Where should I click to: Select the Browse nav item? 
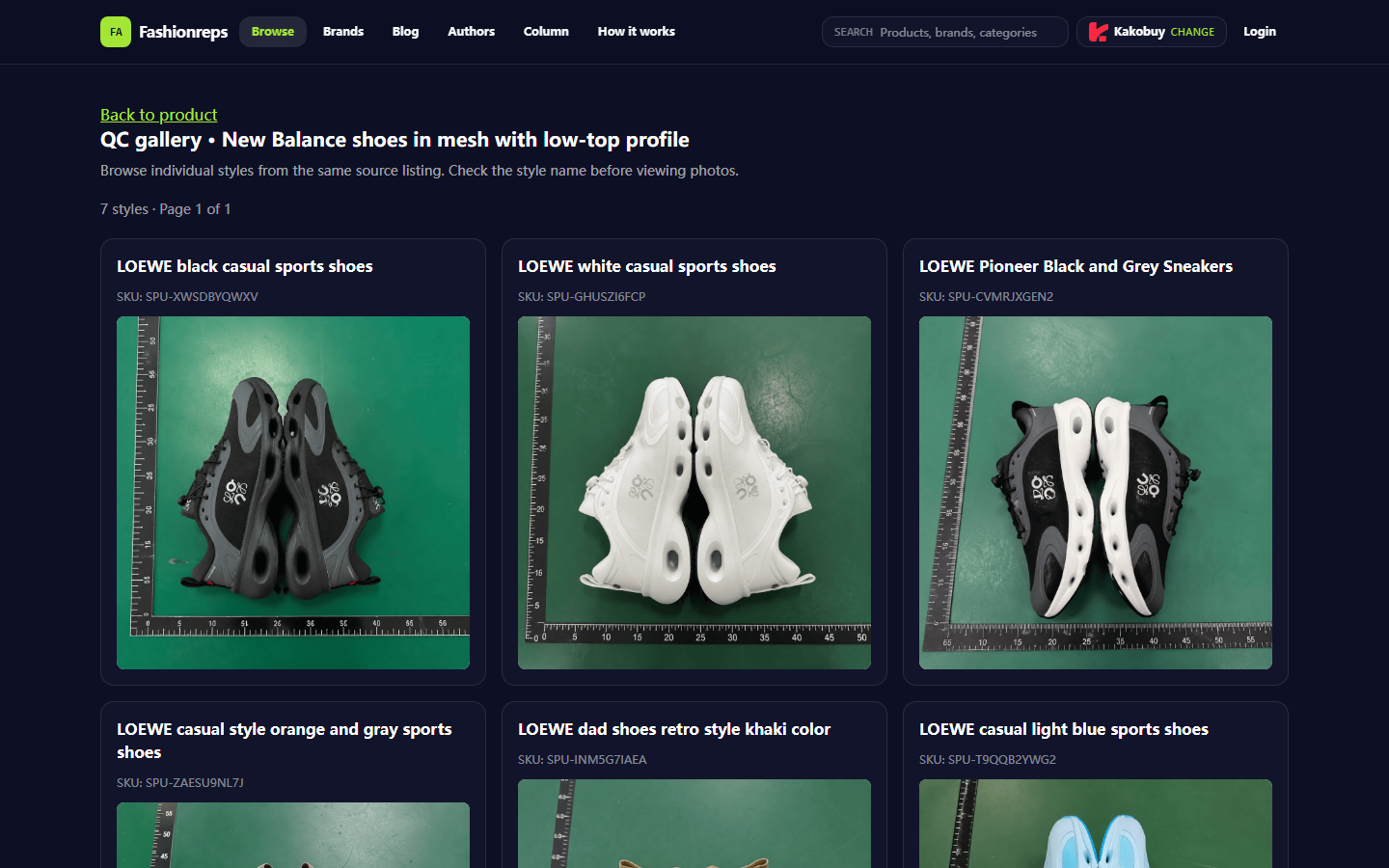[x=273, y=32]
